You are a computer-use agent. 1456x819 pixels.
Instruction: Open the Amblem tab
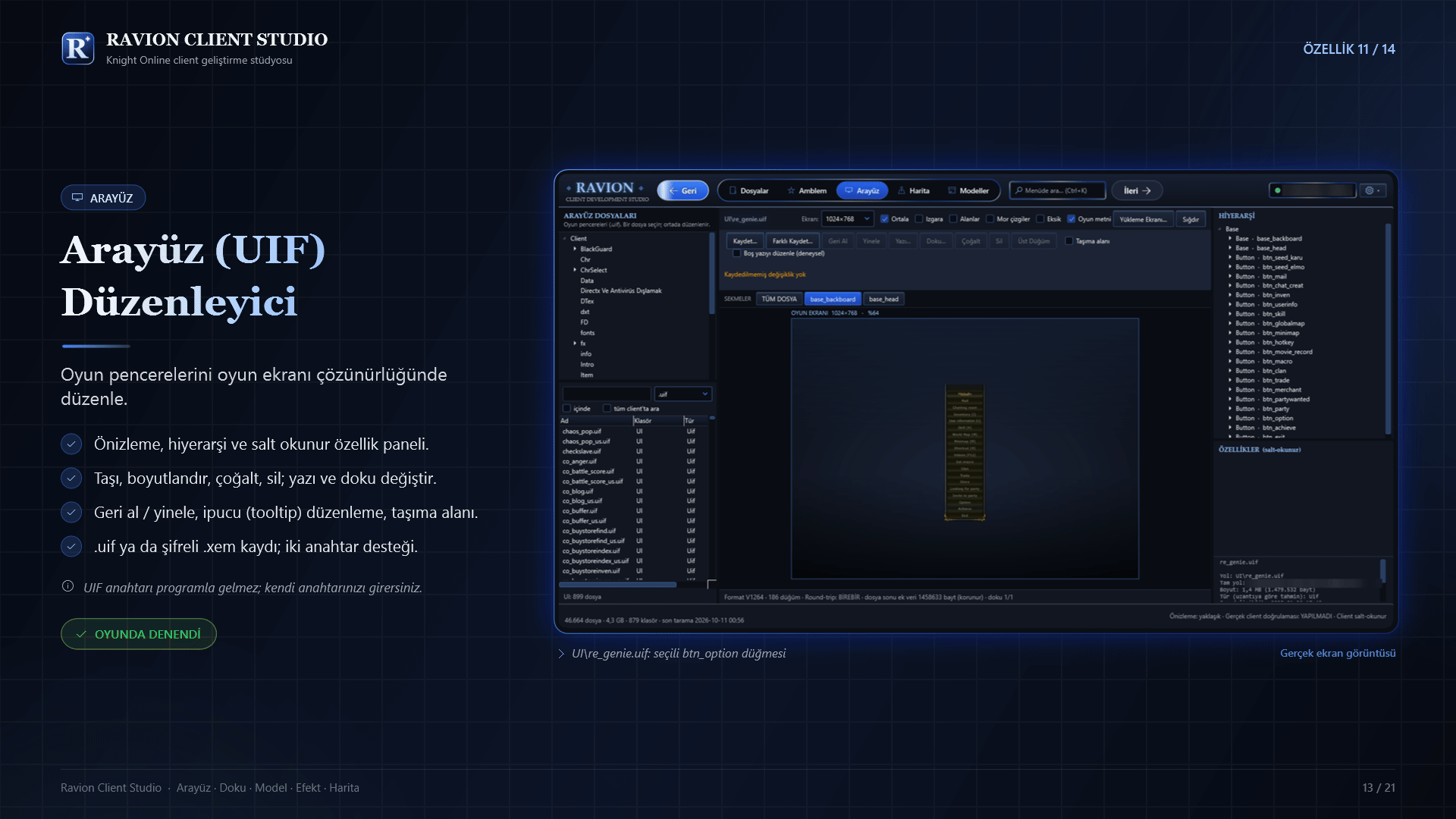pyautogui.click(x=807, y=190)
